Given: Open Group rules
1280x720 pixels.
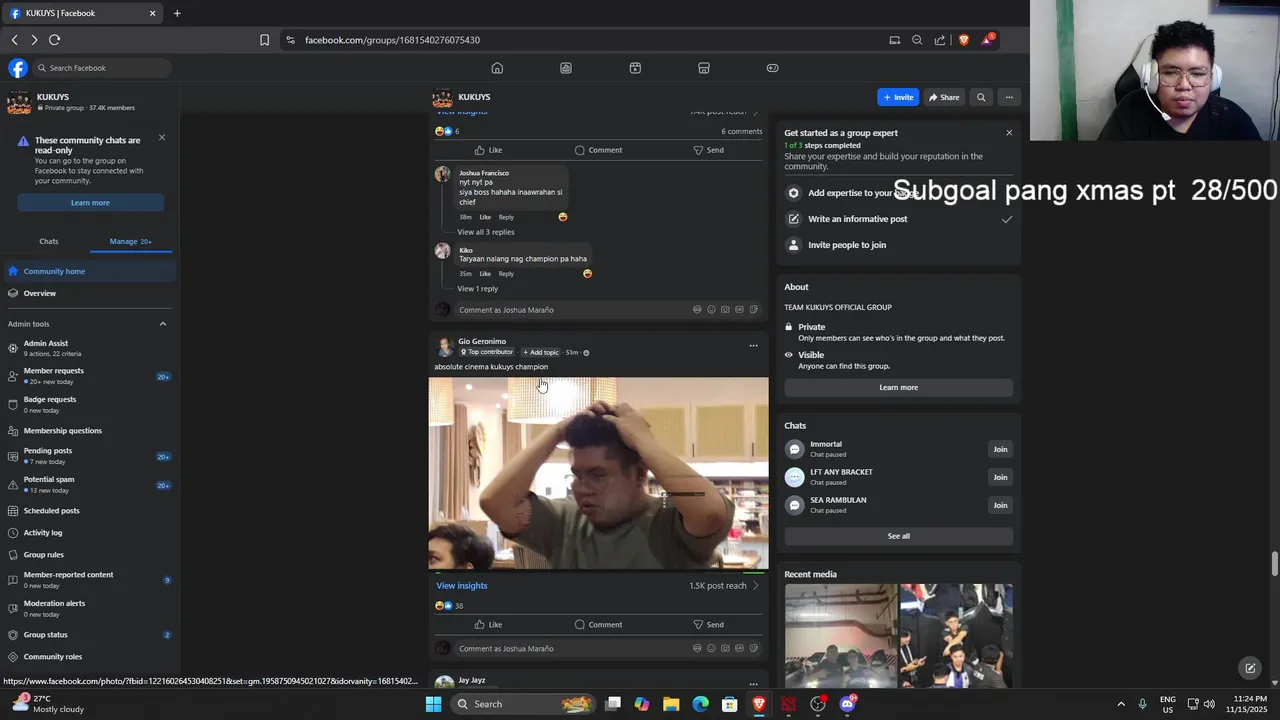Looking at the screenshot, I should pyautogui.click(x=89, y=555).
